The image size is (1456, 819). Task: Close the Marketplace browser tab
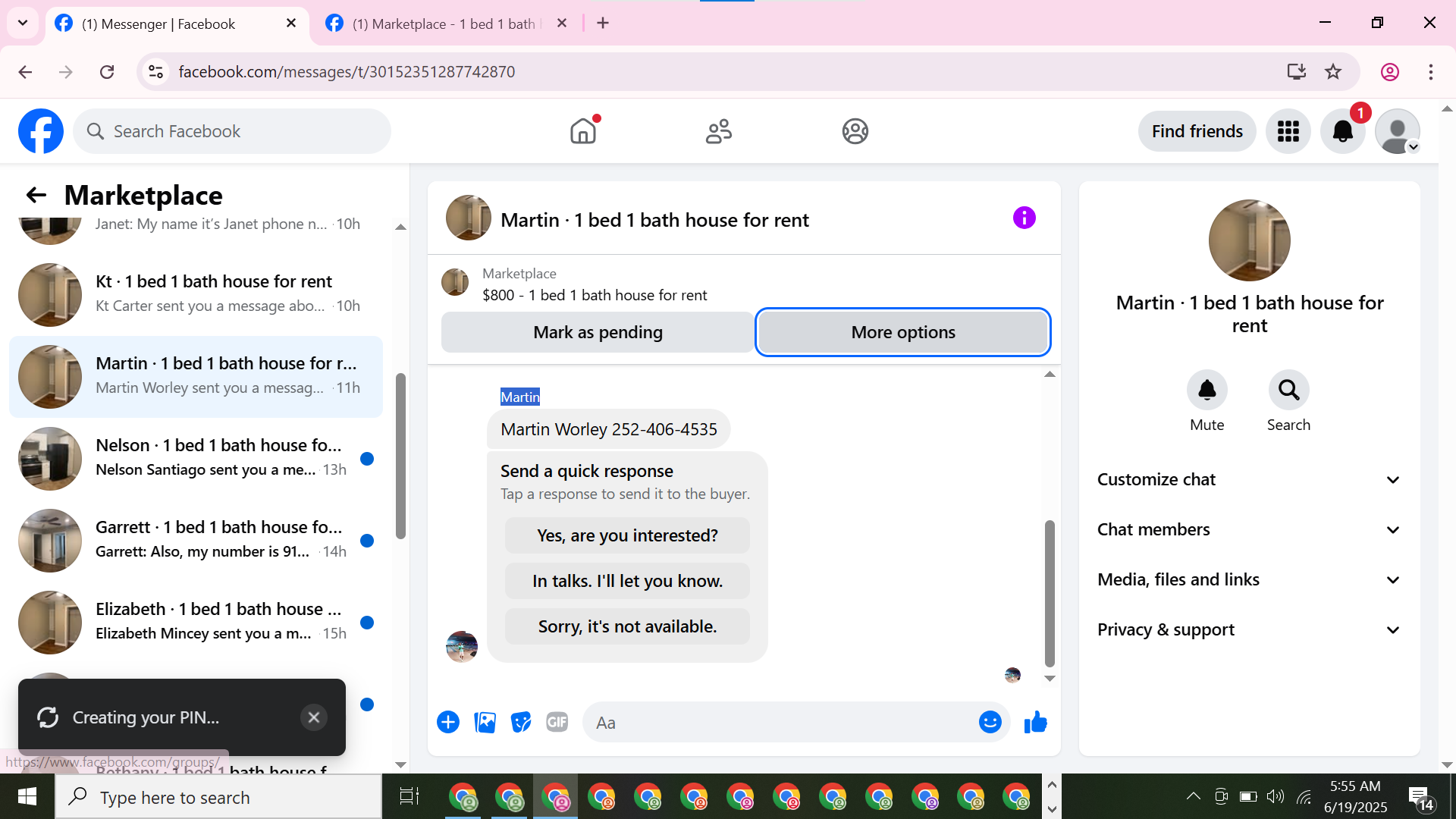pyautogui.click(x=562, y=24)
